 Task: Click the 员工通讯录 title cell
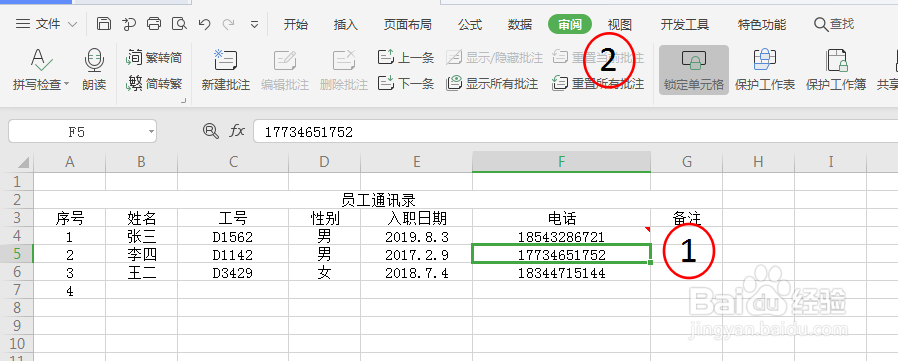(x=378, y=200)
